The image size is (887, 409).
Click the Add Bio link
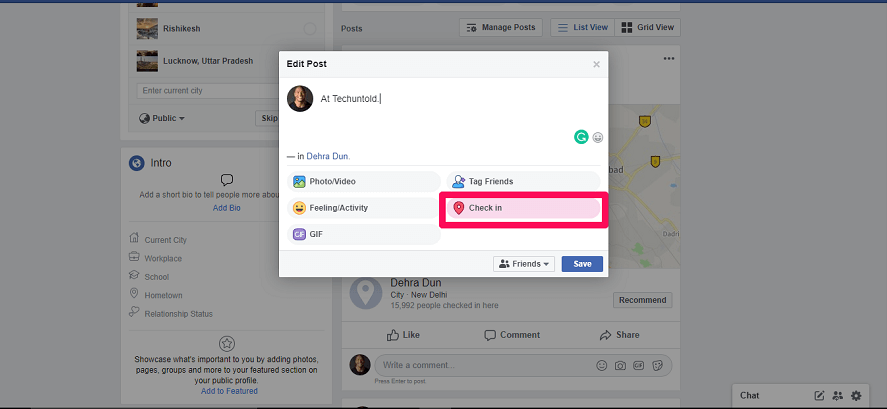[226, 208]
